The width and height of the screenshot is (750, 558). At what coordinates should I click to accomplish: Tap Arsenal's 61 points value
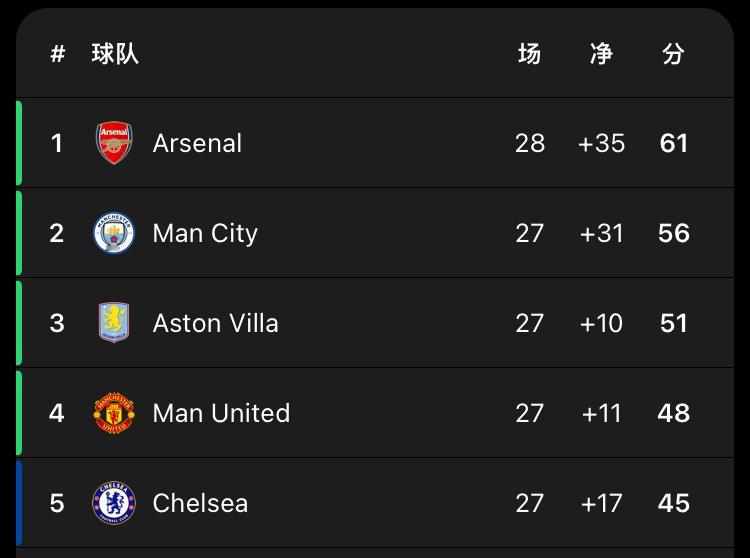pos(673,143)
